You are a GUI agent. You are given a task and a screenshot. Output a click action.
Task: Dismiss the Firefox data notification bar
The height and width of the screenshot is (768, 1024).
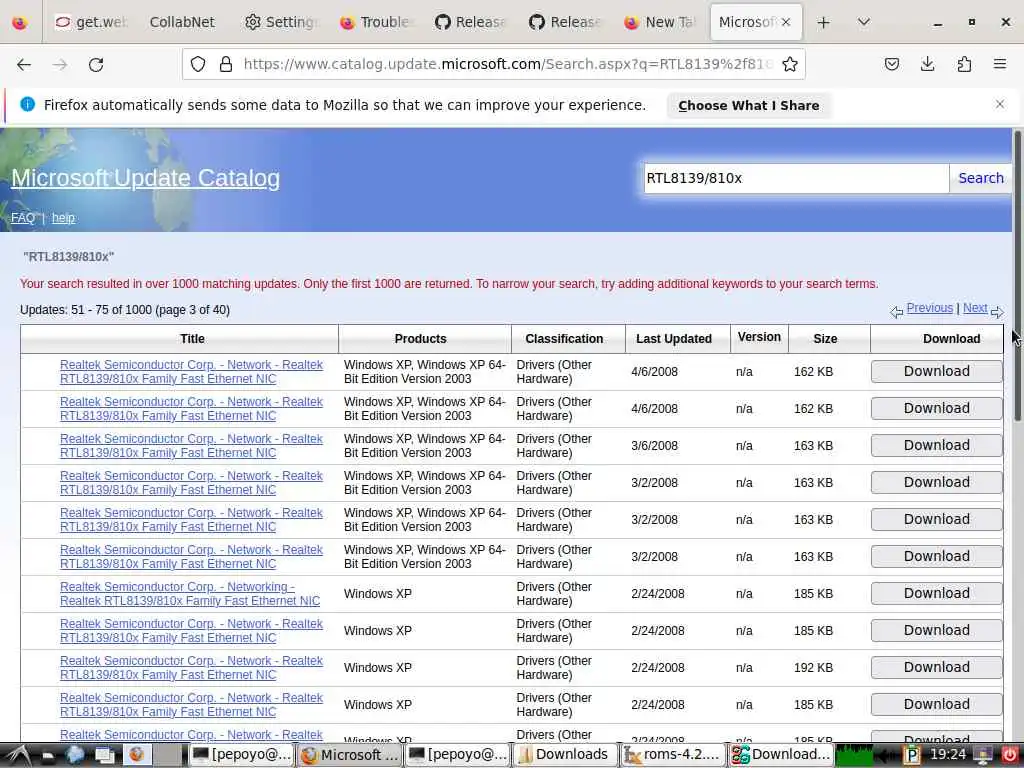[1000, 104]
